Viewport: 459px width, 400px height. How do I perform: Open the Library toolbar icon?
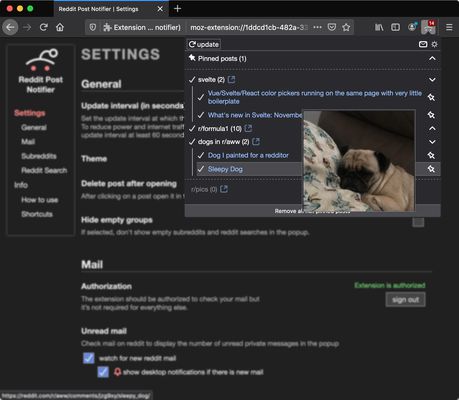pyautogui.click(x=379, y=27)
